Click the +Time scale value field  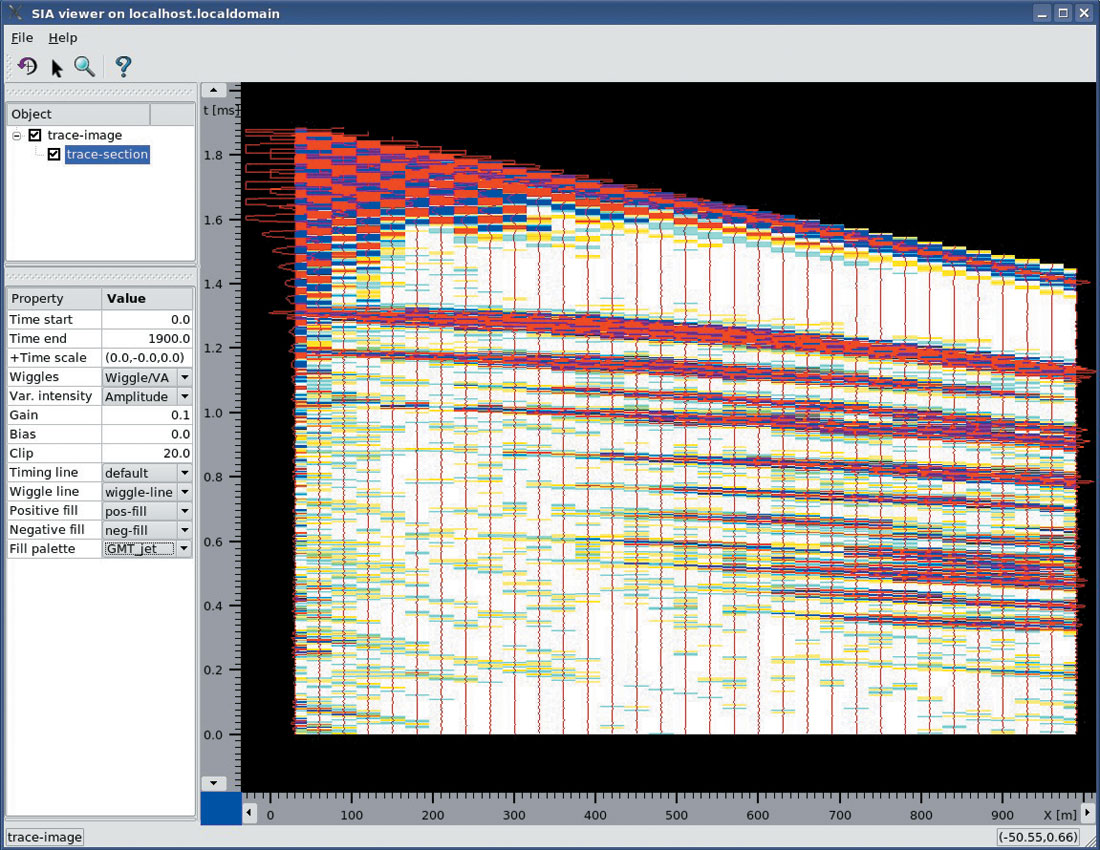147,357
